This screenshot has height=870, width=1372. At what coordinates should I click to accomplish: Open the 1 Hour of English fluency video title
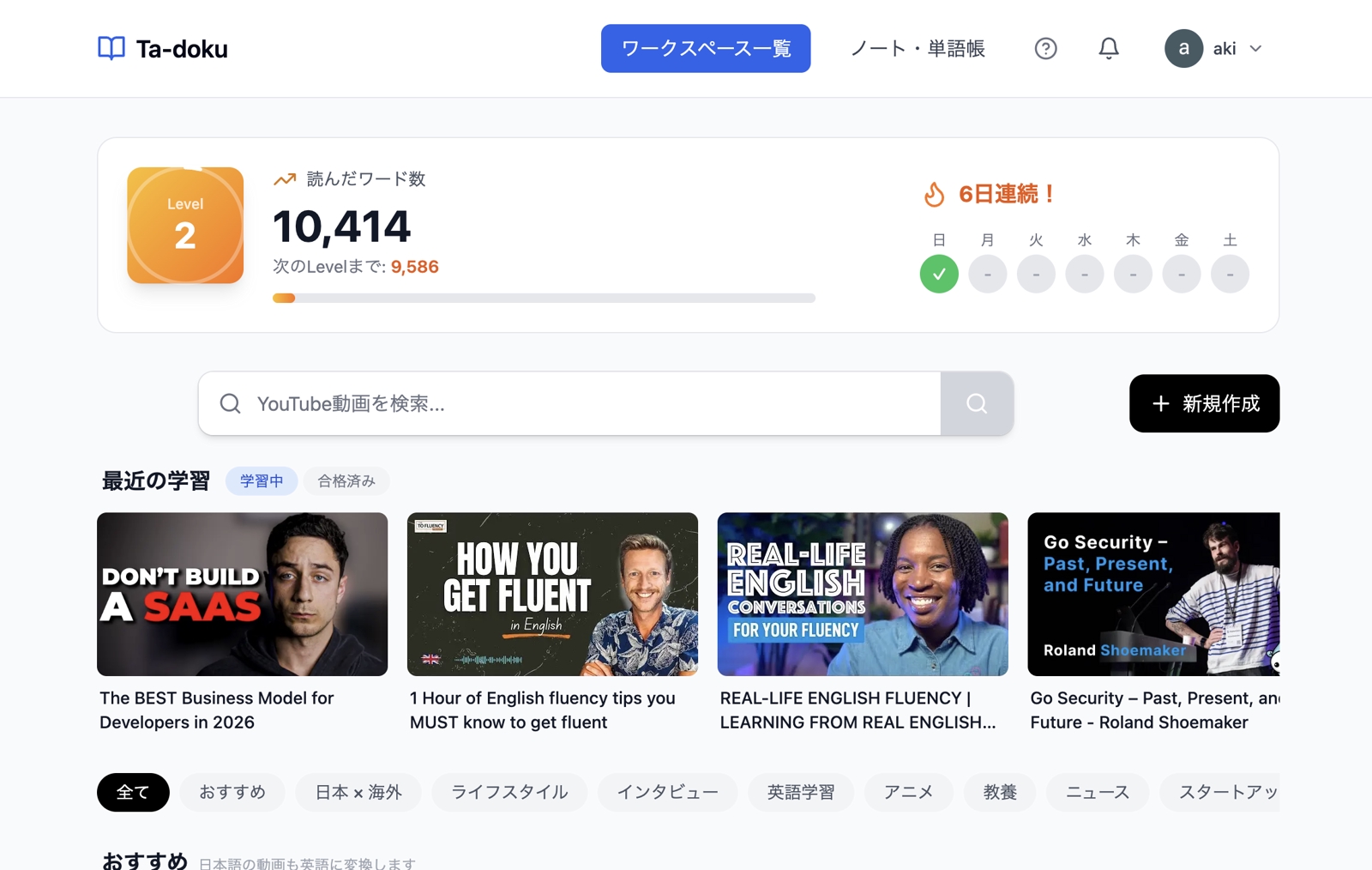click(x=542, y=710)
